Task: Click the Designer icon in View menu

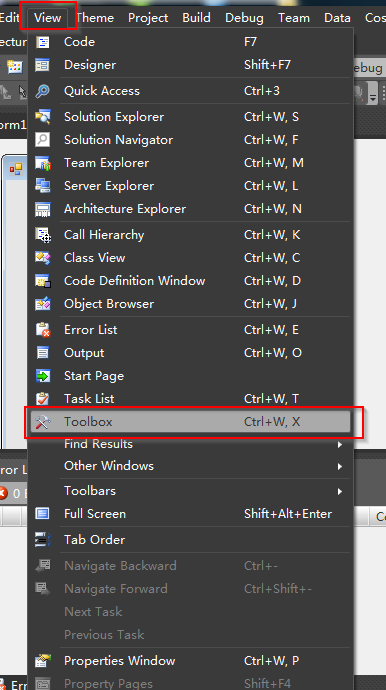Action: [x=43, y=65]
